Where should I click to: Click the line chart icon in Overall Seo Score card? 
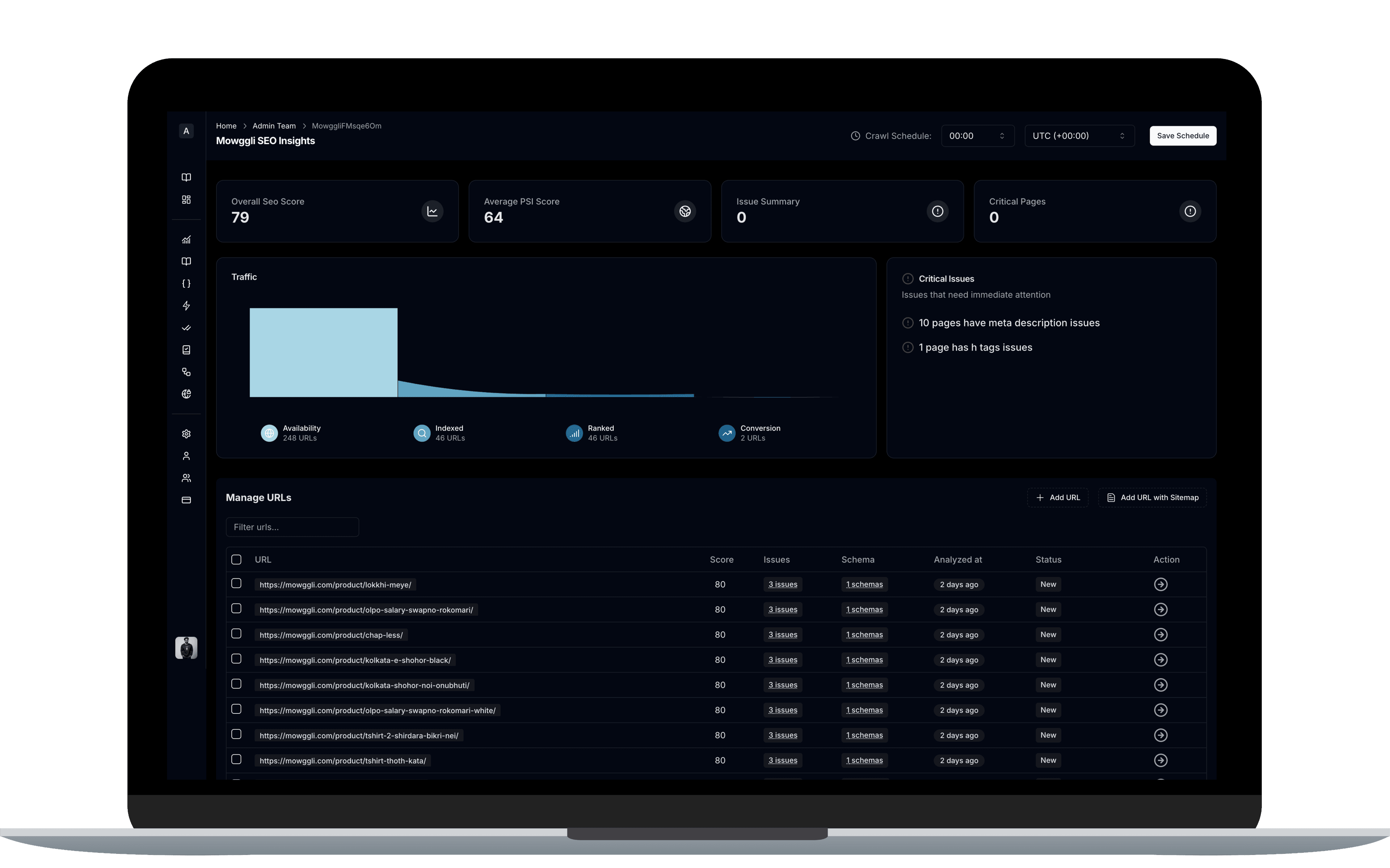[432, 211]
